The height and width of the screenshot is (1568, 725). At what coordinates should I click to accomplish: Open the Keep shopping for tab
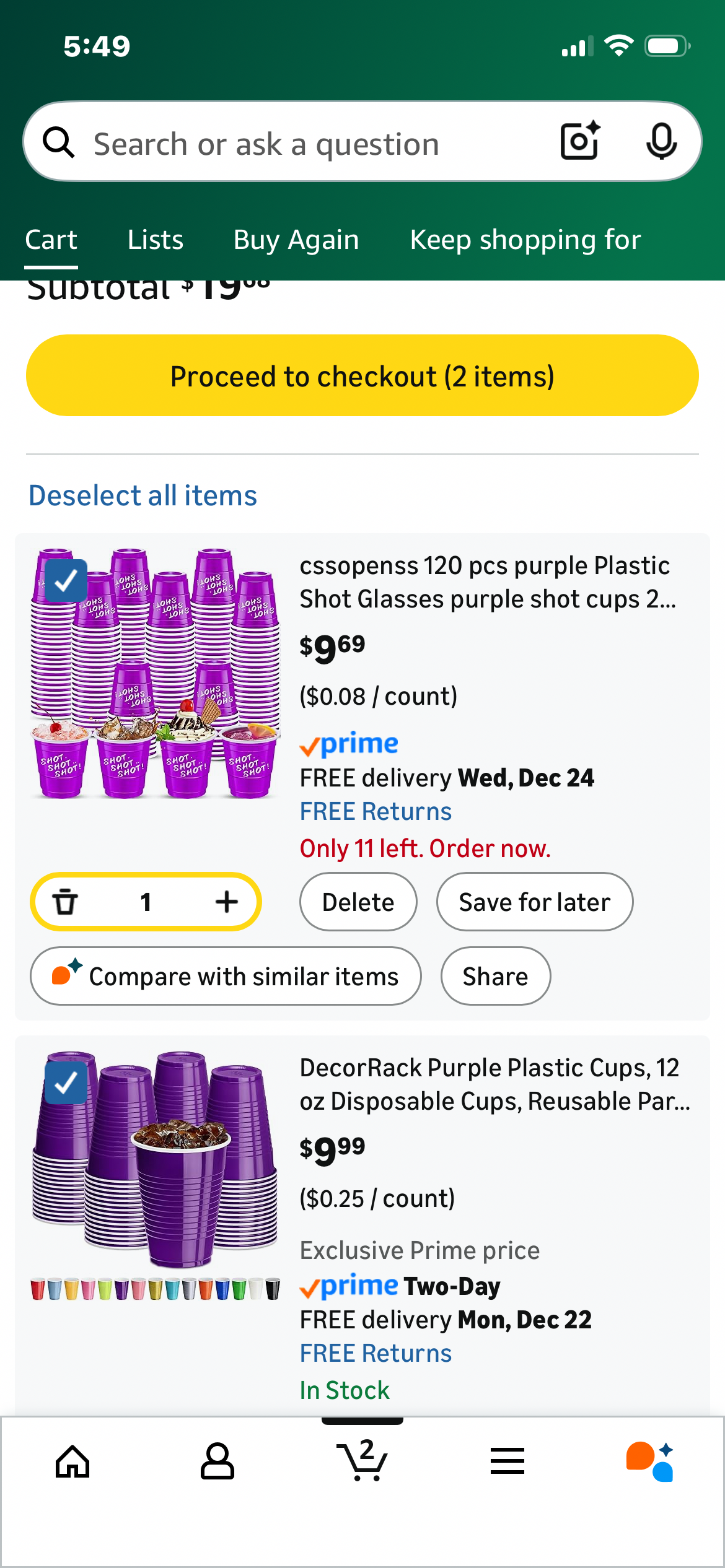point(525,240)
